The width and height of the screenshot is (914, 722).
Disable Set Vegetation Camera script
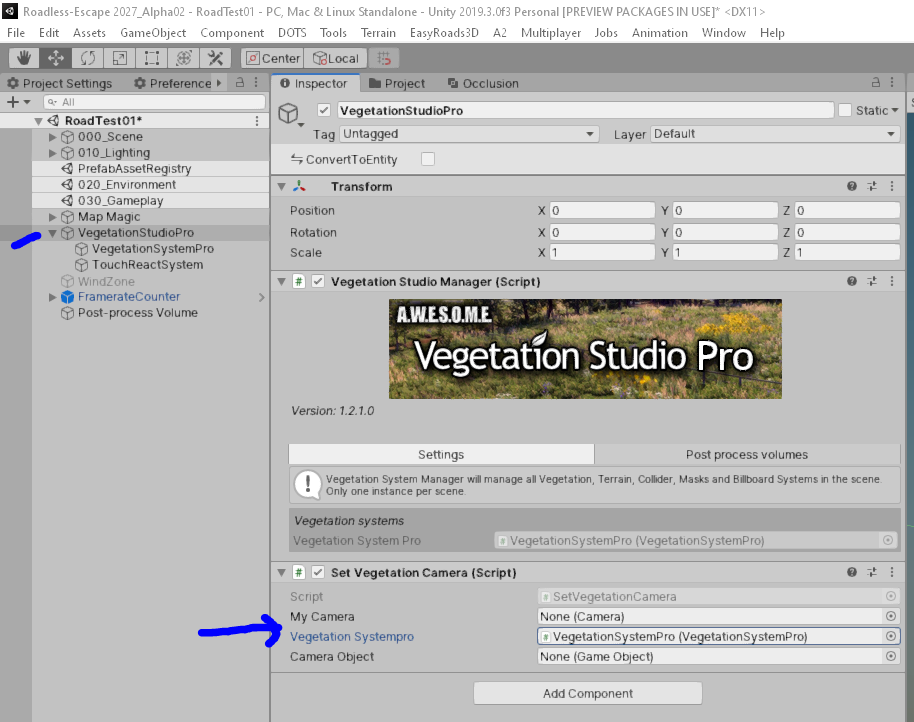pyautogui.click(x=318, y=572)
